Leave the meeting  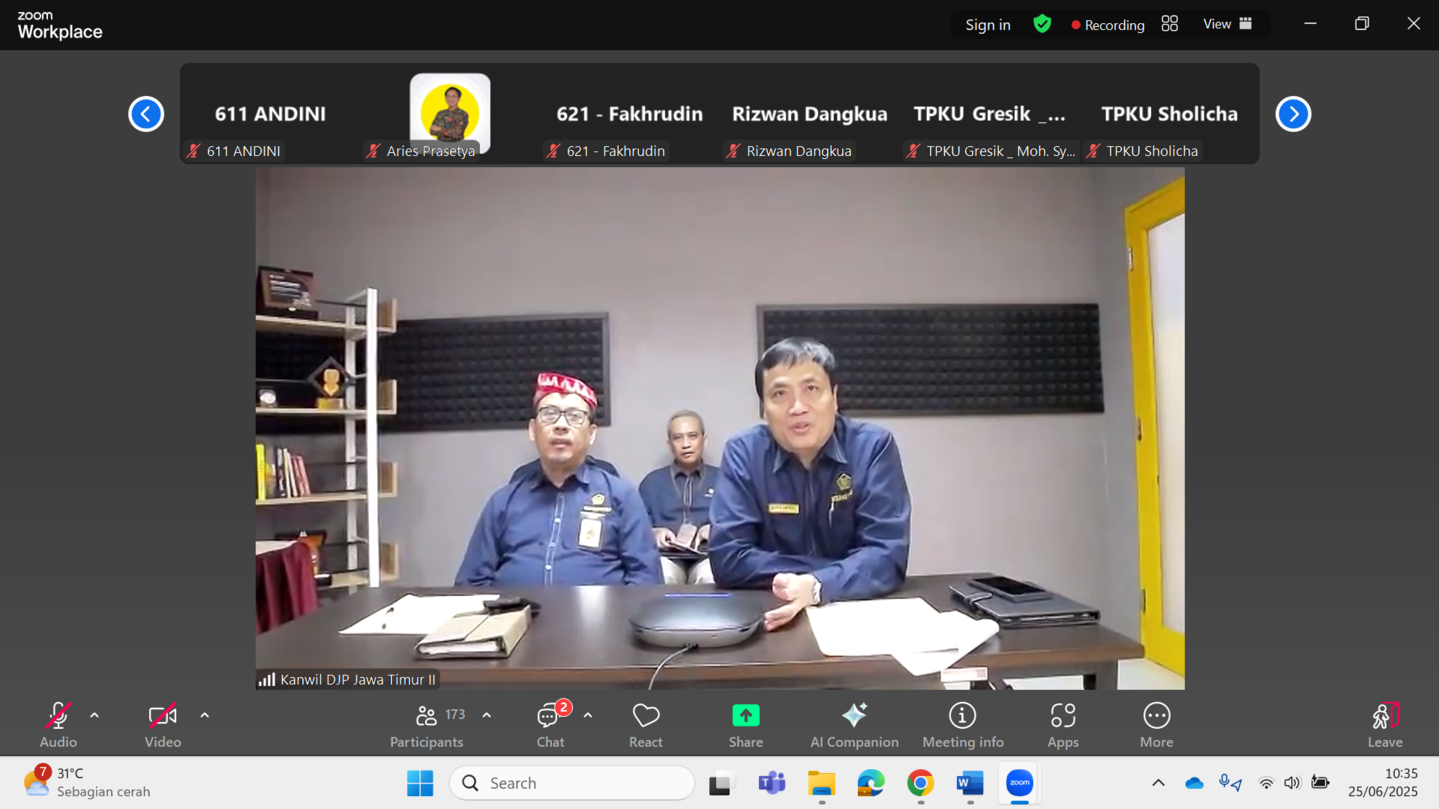1384,724
